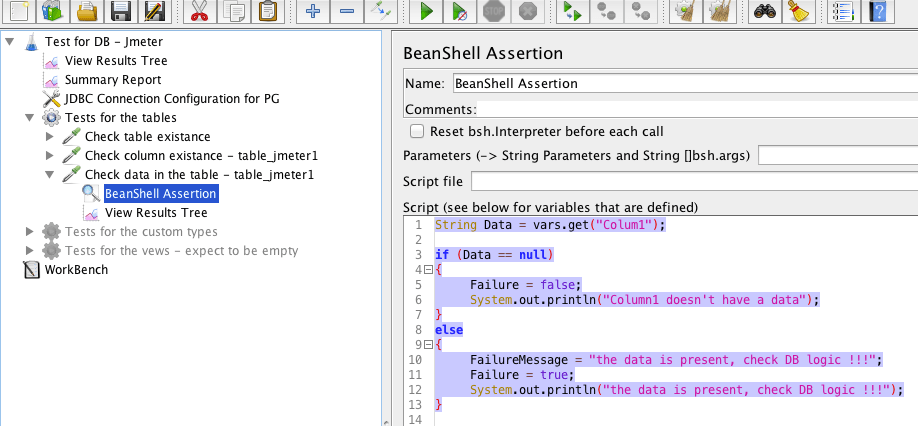The height and width of the screenshot is (426, 918).
Task: Select top-level View Results Tree listener
Action: coord(116,60)
